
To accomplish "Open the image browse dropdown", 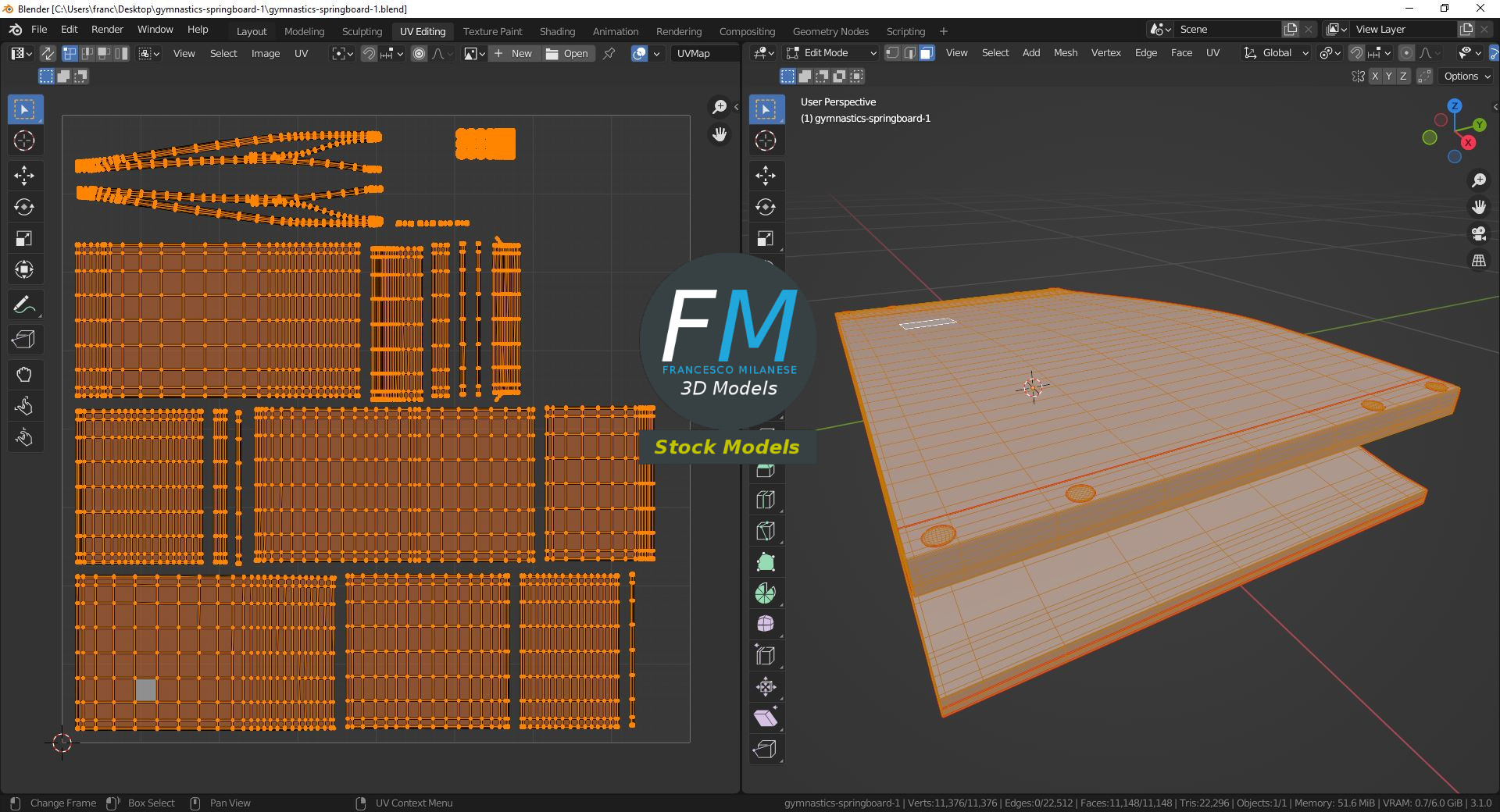I will [475, 53].
